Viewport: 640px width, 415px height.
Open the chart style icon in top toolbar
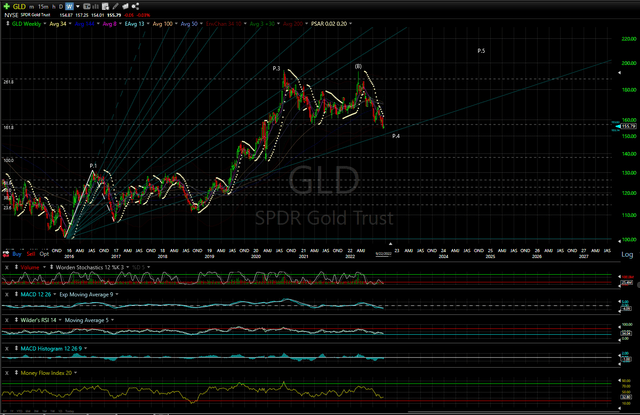(x=87, y=7)
